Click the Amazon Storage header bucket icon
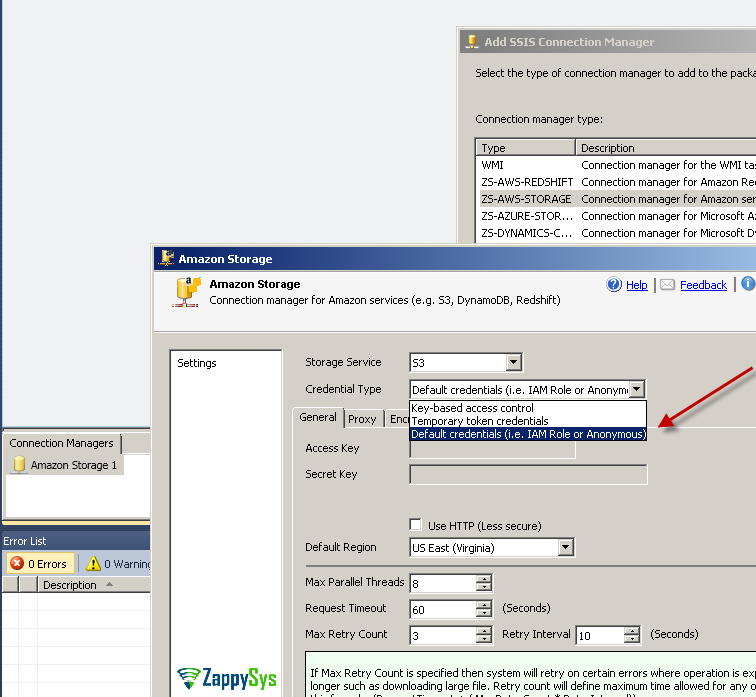The image size is (756, 697). tap(187, 292)
